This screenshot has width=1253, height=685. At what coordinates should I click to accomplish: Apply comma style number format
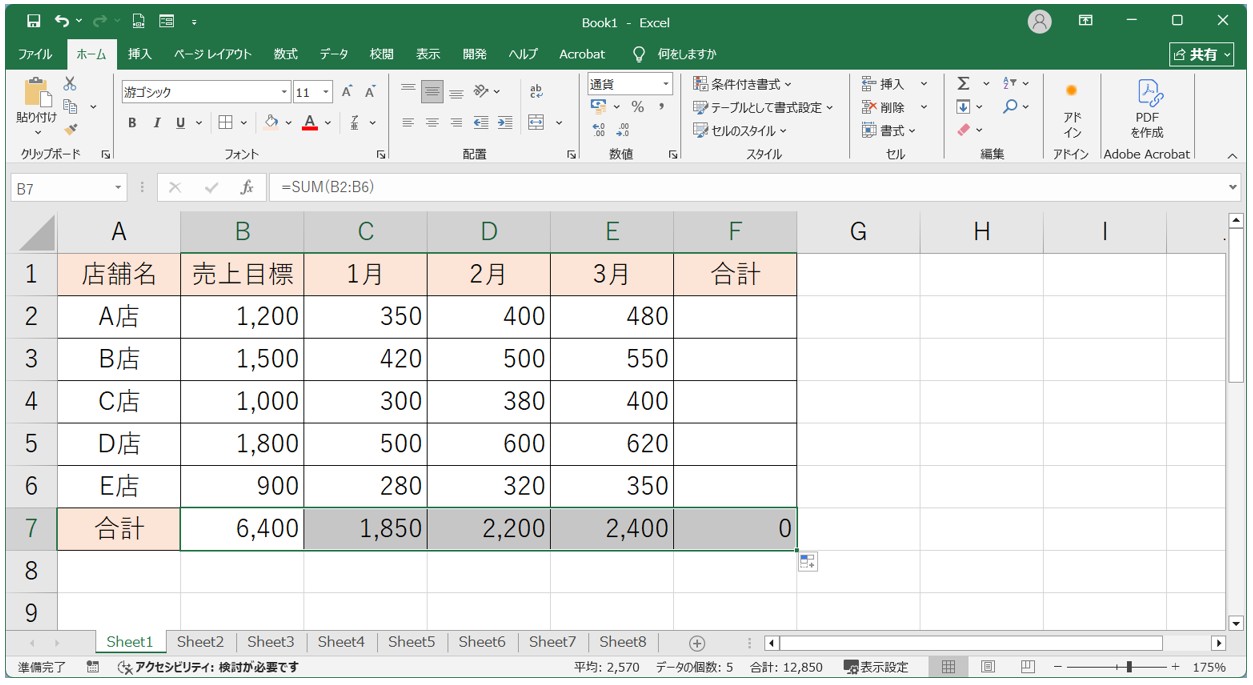coord(662,107)
